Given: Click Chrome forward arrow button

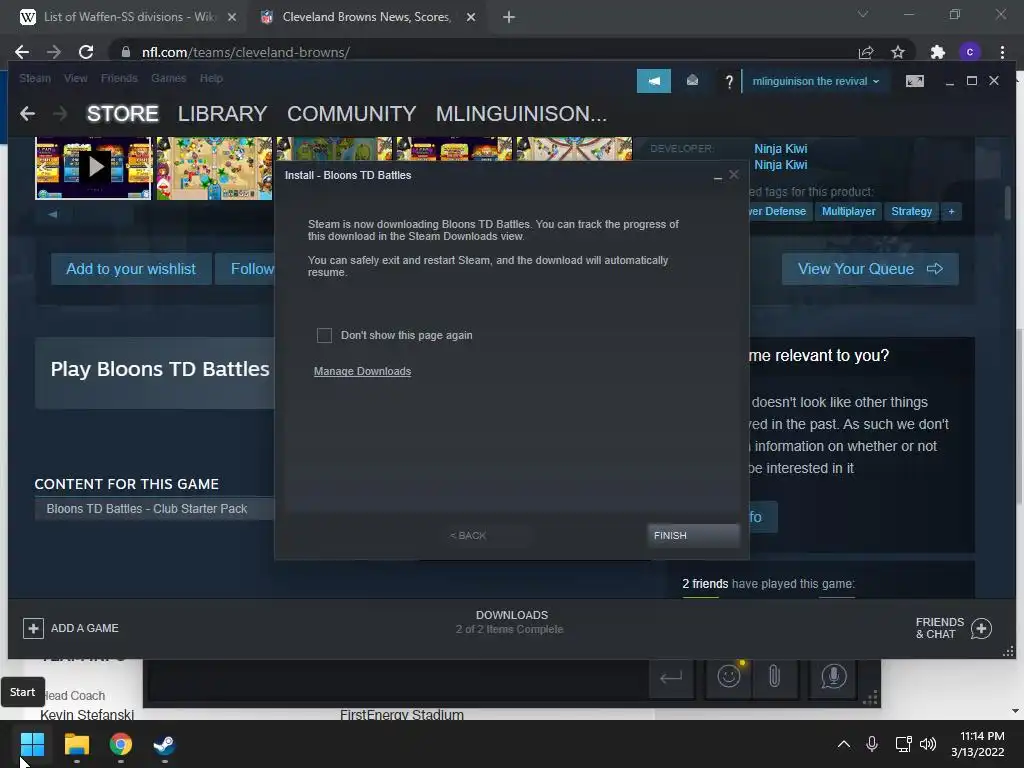Looking at the screenshot, I should point(54,52).
